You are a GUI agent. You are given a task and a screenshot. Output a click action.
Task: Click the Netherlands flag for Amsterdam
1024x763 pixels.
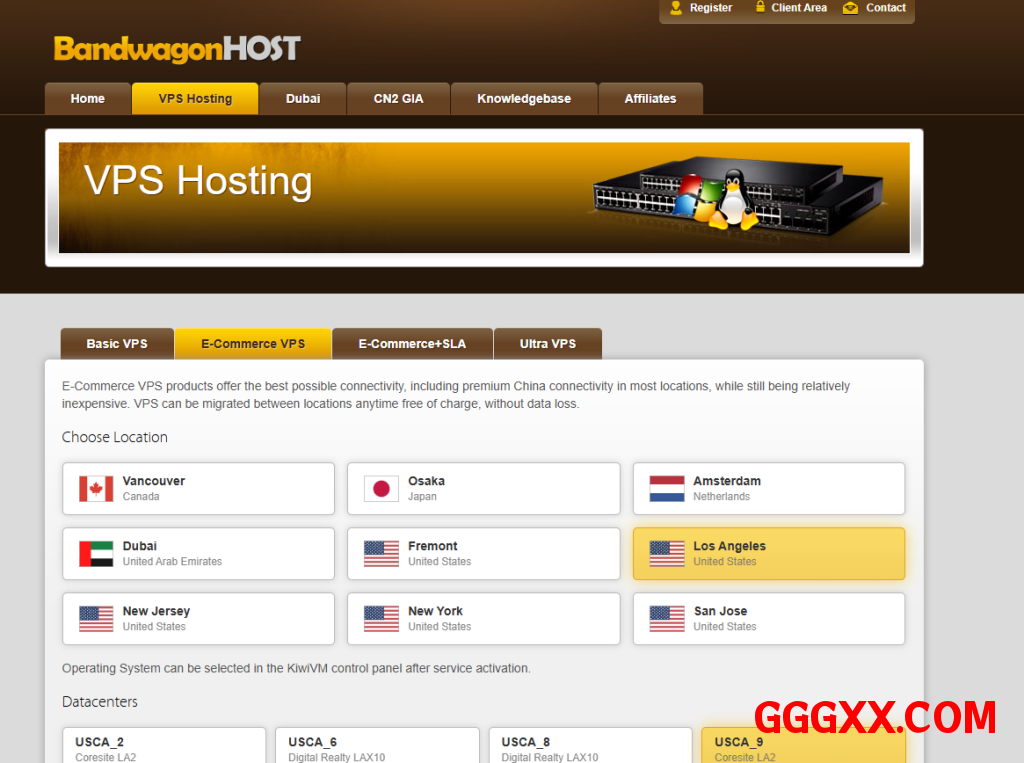pos(666,489)
